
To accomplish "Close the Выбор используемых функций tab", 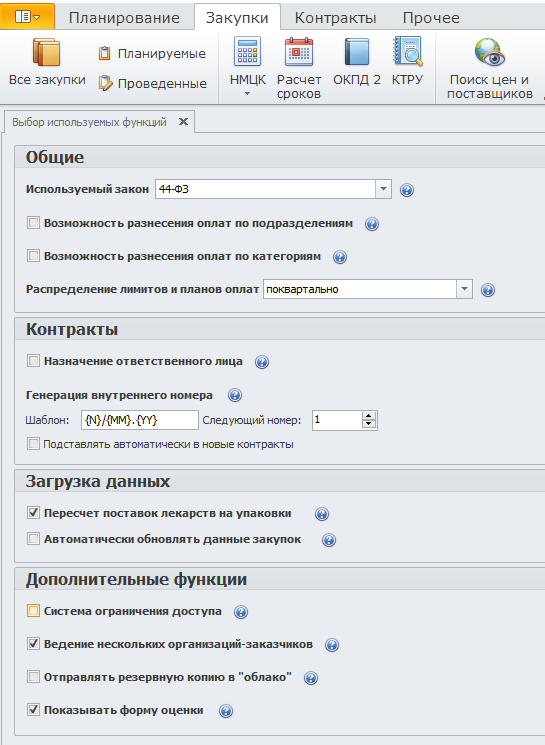I will (x=183, y=122).
